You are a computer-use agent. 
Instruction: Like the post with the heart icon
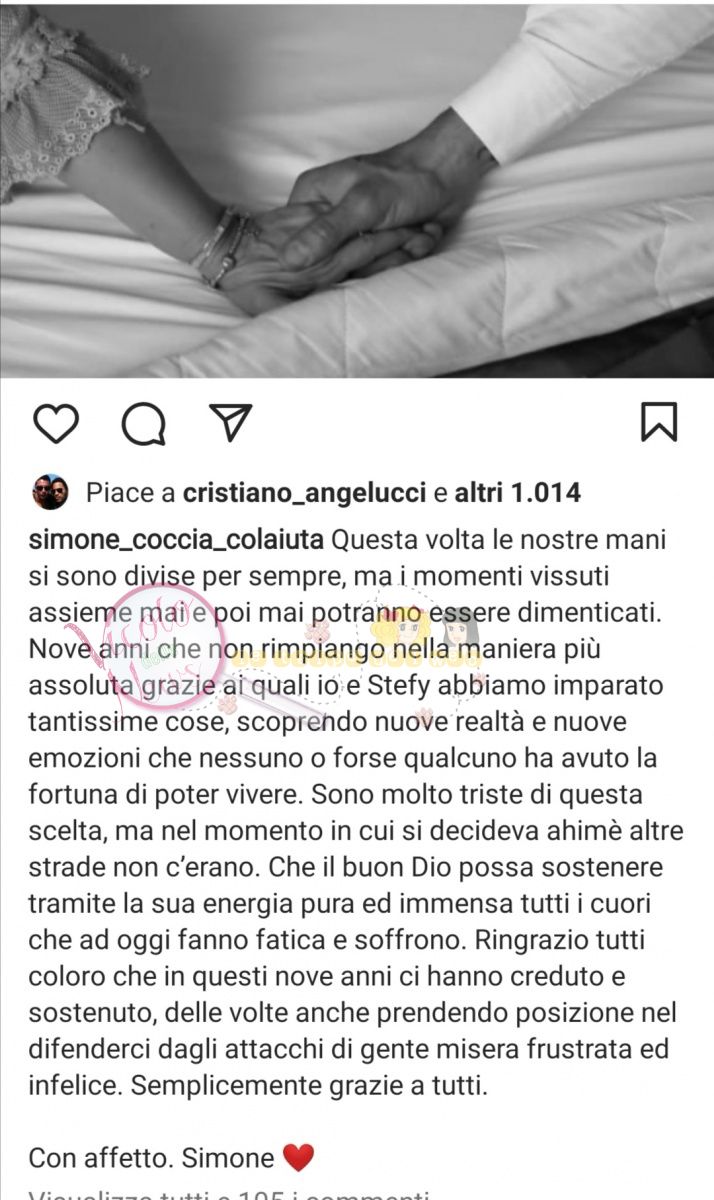(x=56, y=424)
